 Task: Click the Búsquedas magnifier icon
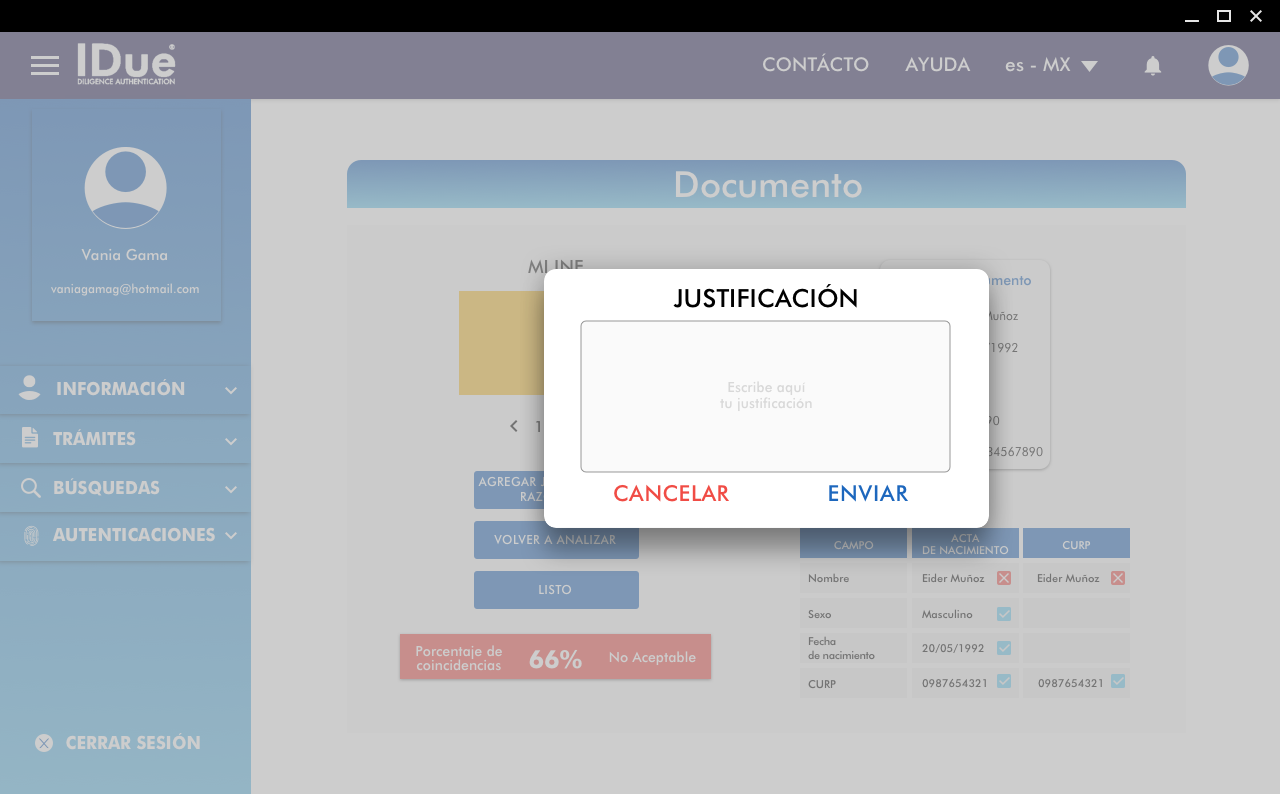[30, 488]
